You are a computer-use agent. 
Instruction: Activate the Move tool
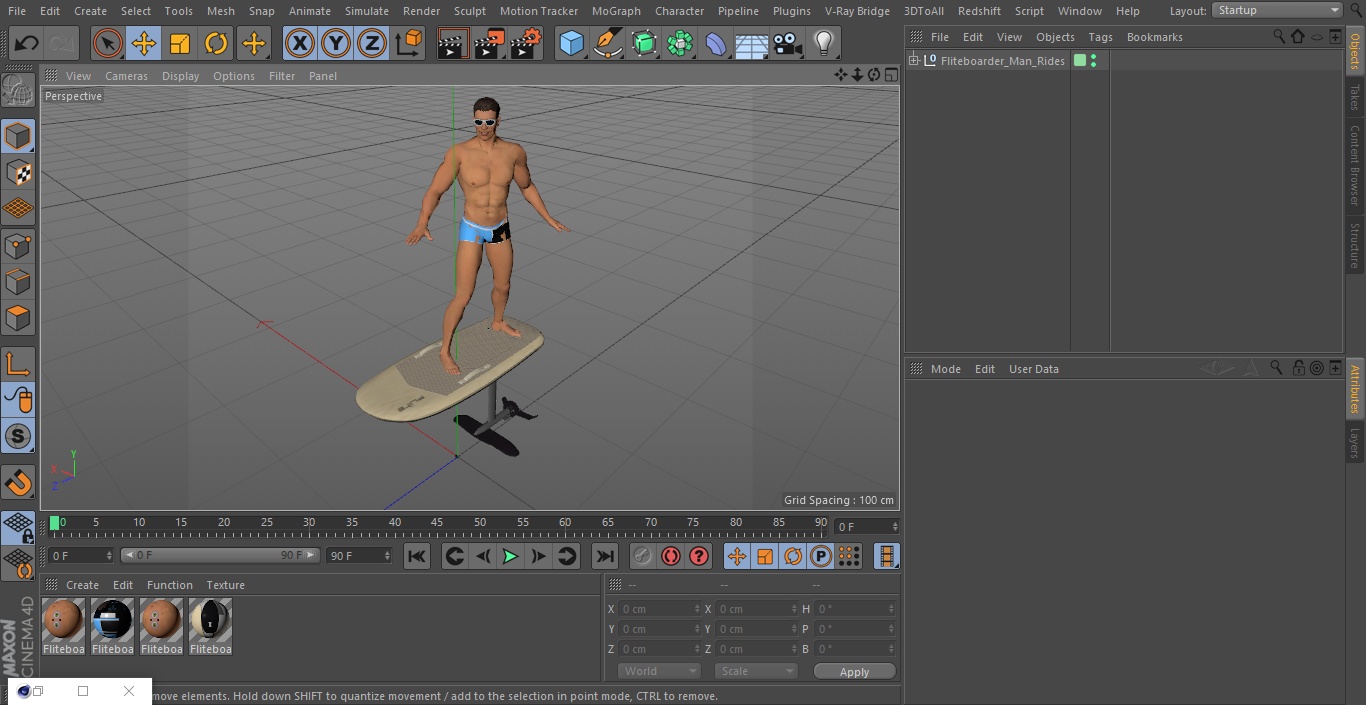pos(144,43)
